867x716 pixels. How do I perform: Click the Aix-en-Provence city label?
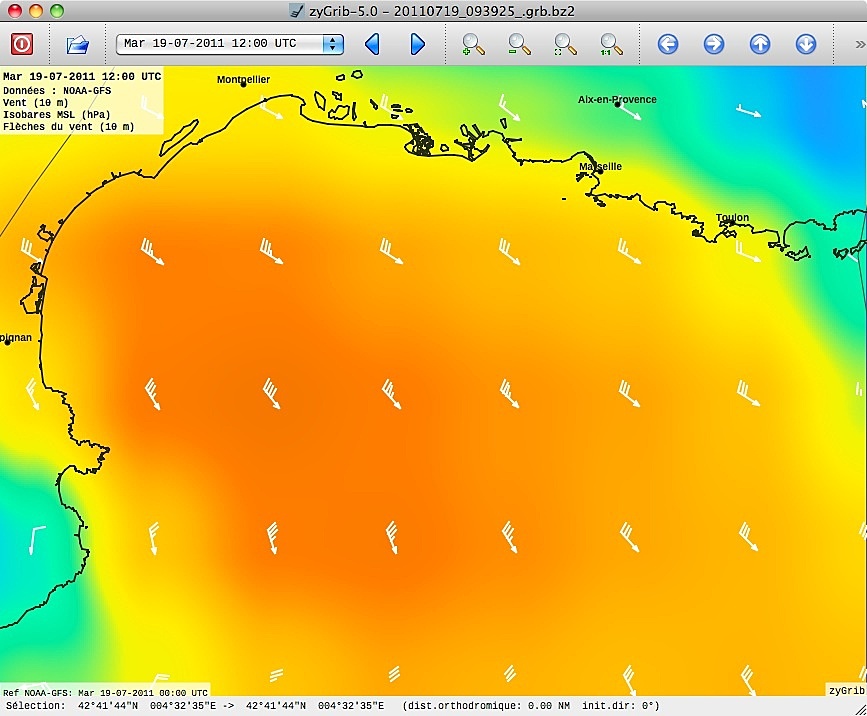(617, 99)
